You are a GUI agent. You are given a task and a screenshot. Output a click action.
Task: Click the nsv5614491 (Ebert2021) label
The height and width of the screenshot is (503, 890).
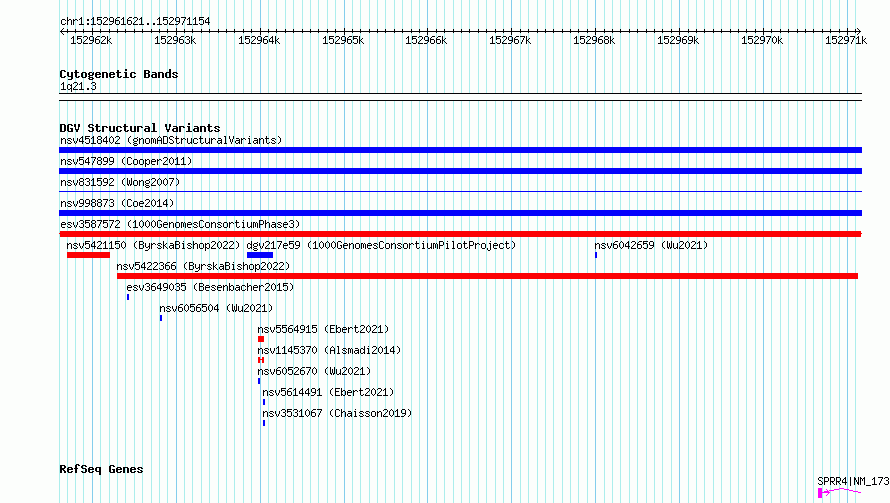pos(328,392)
